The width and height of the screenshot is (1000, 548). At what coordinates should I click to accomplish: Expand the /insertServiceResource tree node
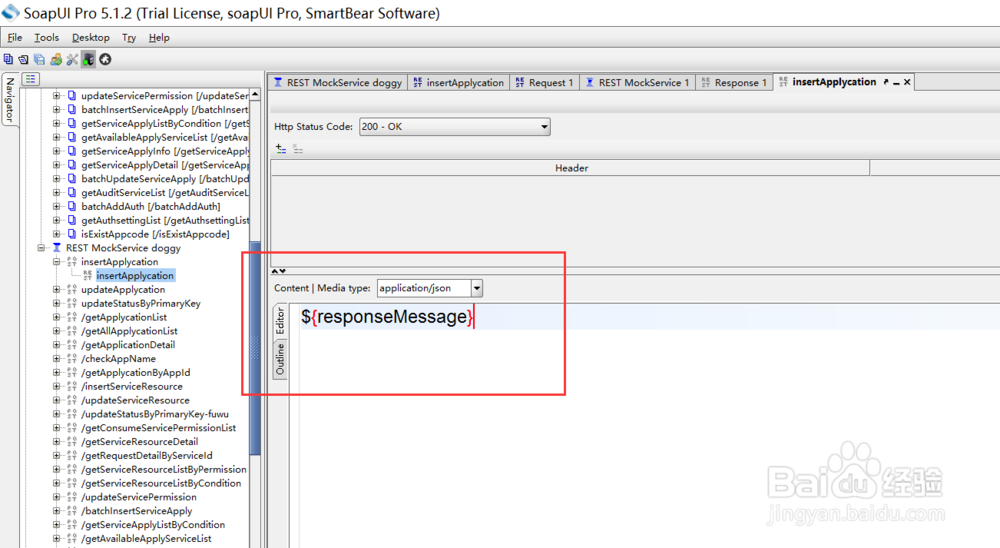57,386
